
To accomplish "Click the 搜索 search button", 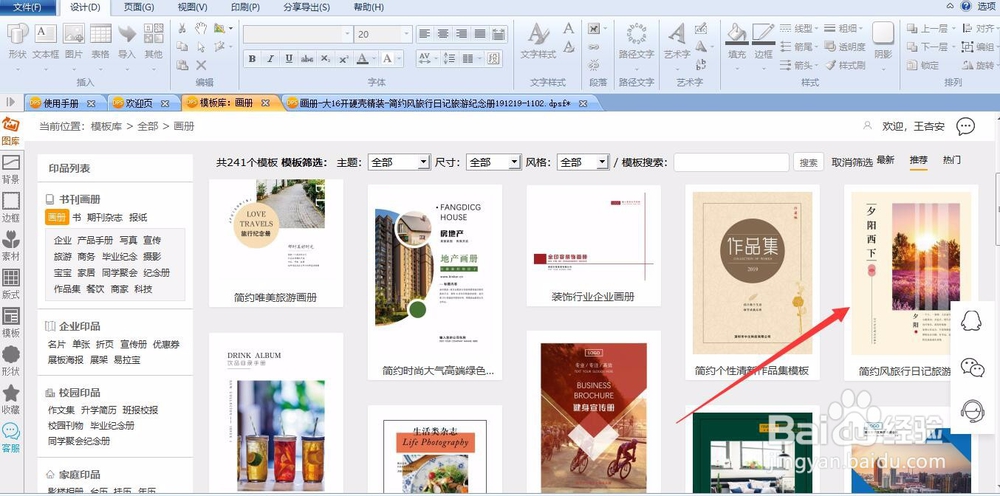I will click(x=808, y=163).
